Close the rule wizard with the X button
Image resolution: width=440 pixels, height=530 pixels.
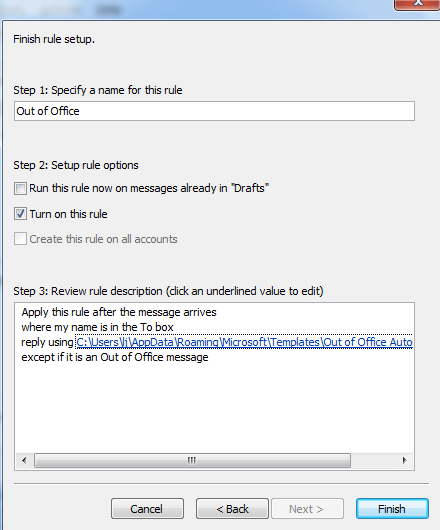tap(418, 5)
